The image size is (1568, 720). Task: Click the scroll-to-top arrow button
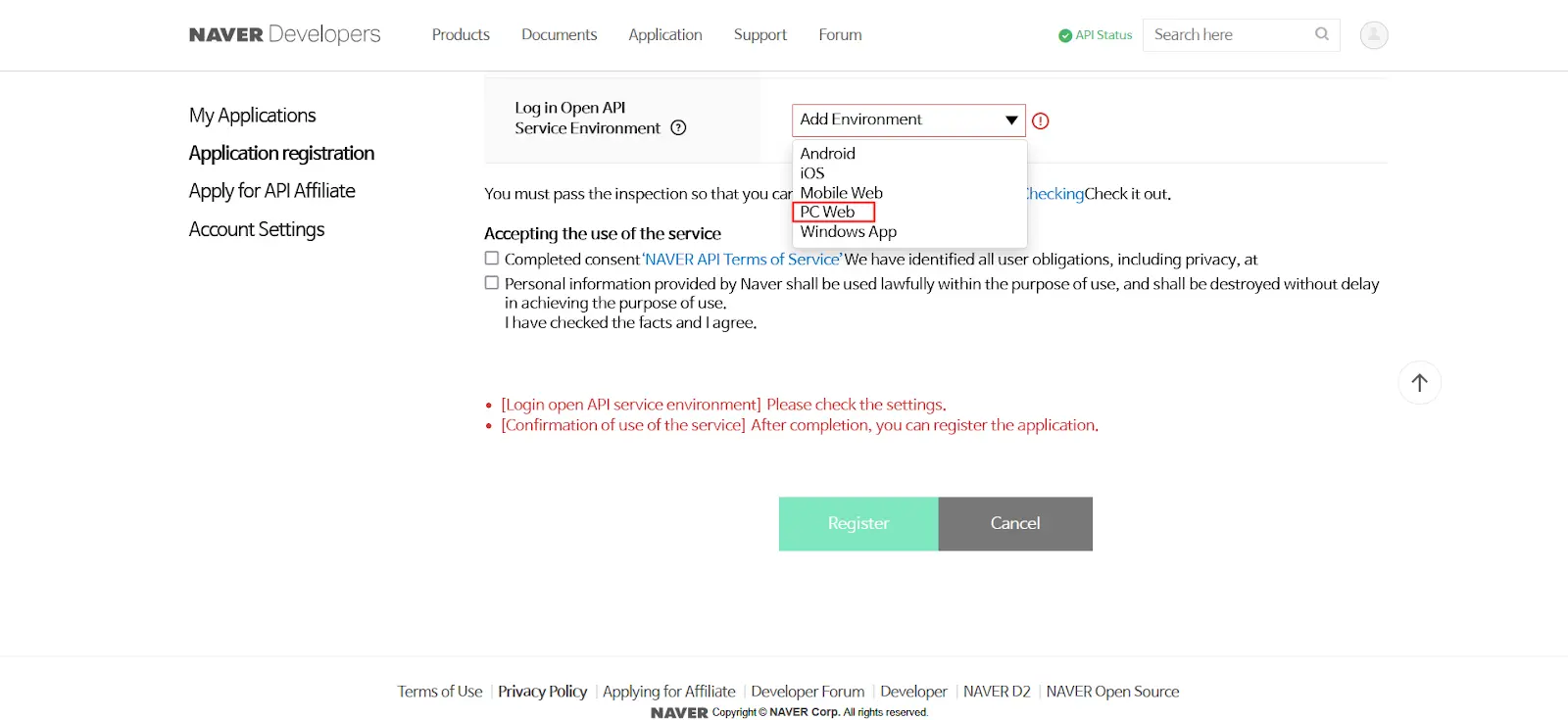coord(1419,383)
